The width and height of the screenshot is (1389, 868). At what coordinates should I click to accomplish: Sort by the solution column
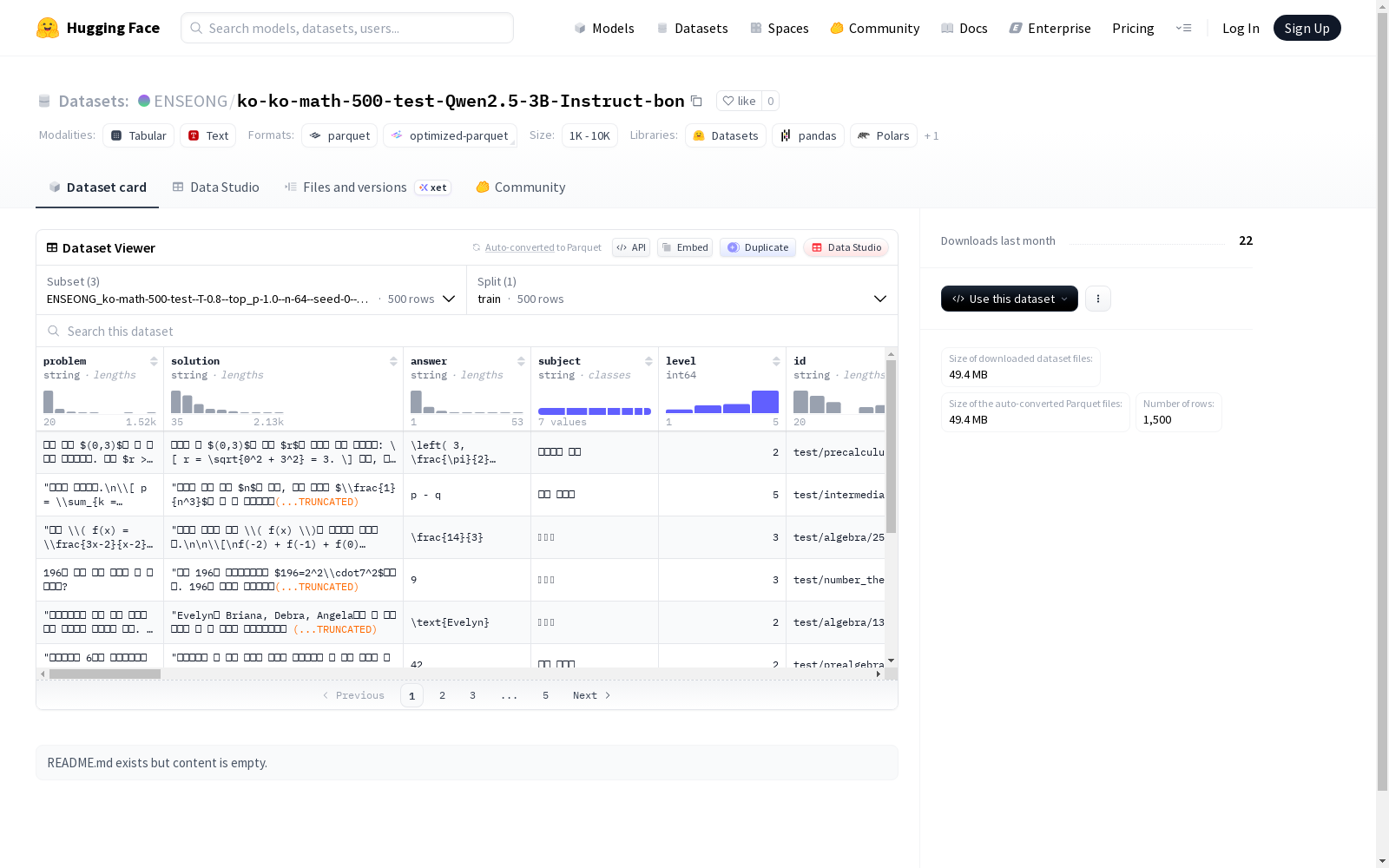pyautogui.click(x=393, y=361)
